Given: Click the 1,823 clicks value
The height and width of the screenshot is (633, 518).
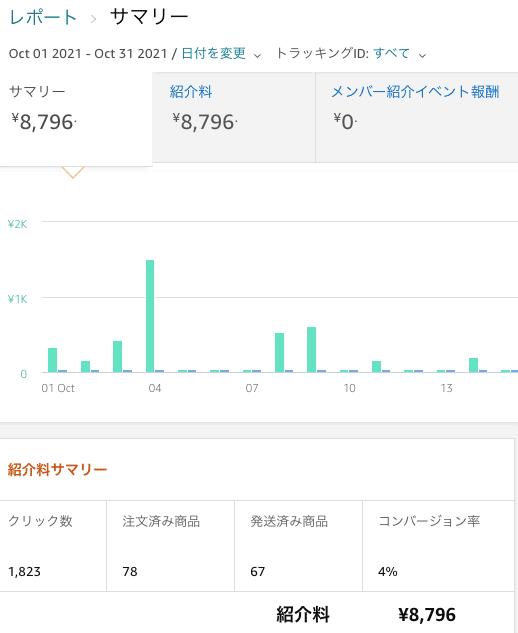Looking at the screenshot, I should [x=25, y=572].
